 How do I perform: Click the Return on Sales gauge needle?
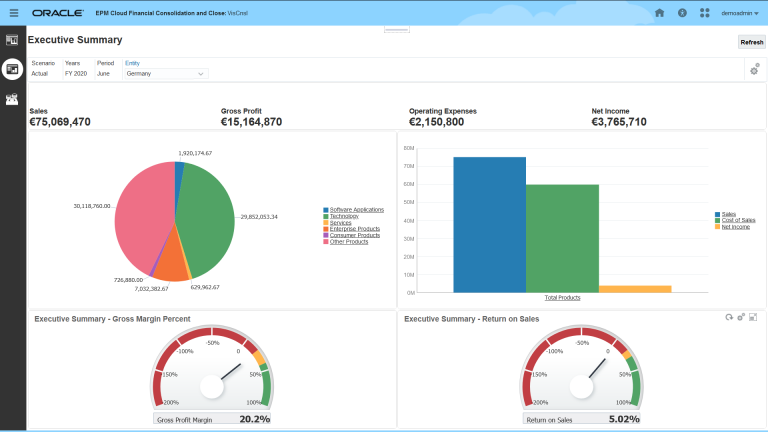coord(597,368)
